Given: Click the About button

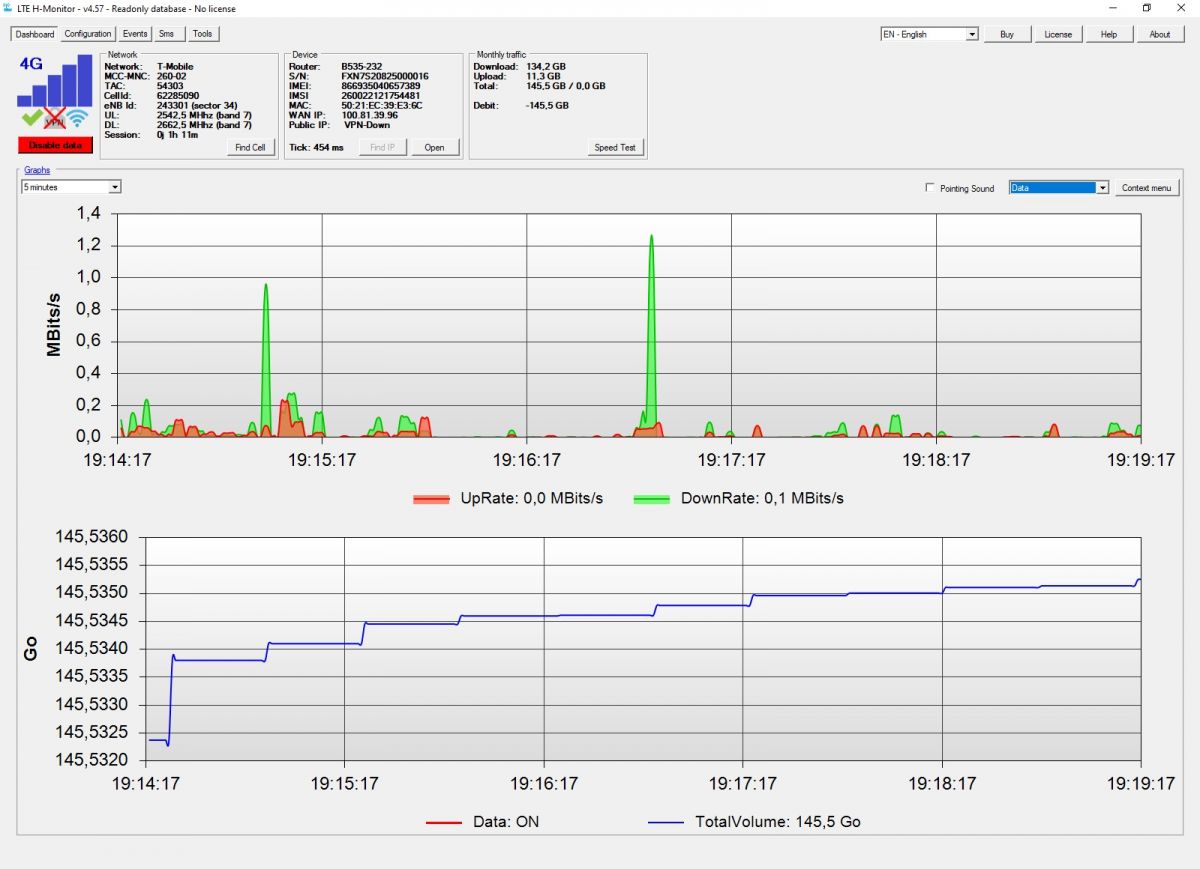Looking at the screenshot, I should pos(1160,34).
